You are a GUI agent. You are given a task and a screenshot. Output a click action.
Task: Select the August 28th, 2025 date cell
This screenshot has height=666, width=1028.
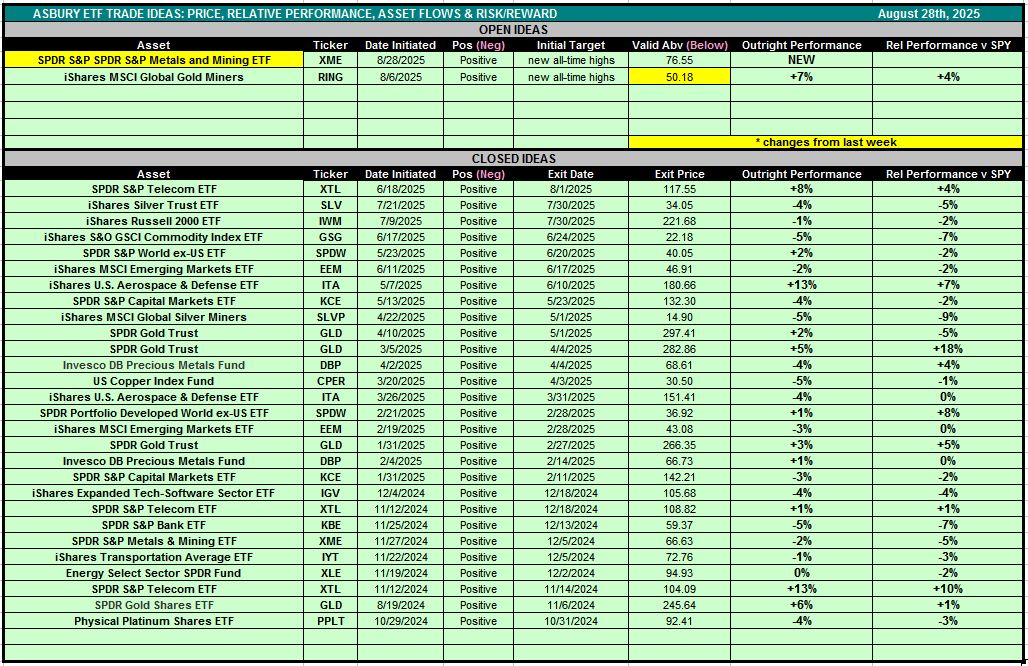pyautogui.click(x=928, y=14)
